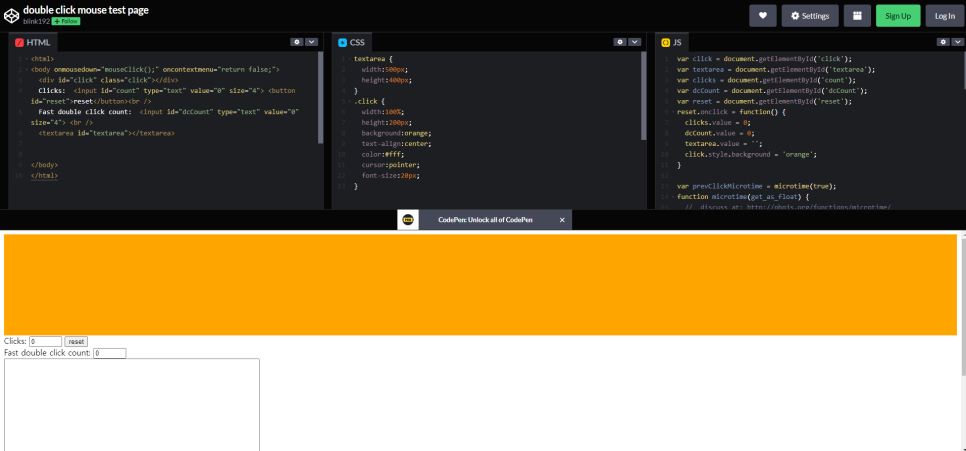The image size is (966, 451).
Task: Click the Fast double click count label
Action: [x=47, y=354]
